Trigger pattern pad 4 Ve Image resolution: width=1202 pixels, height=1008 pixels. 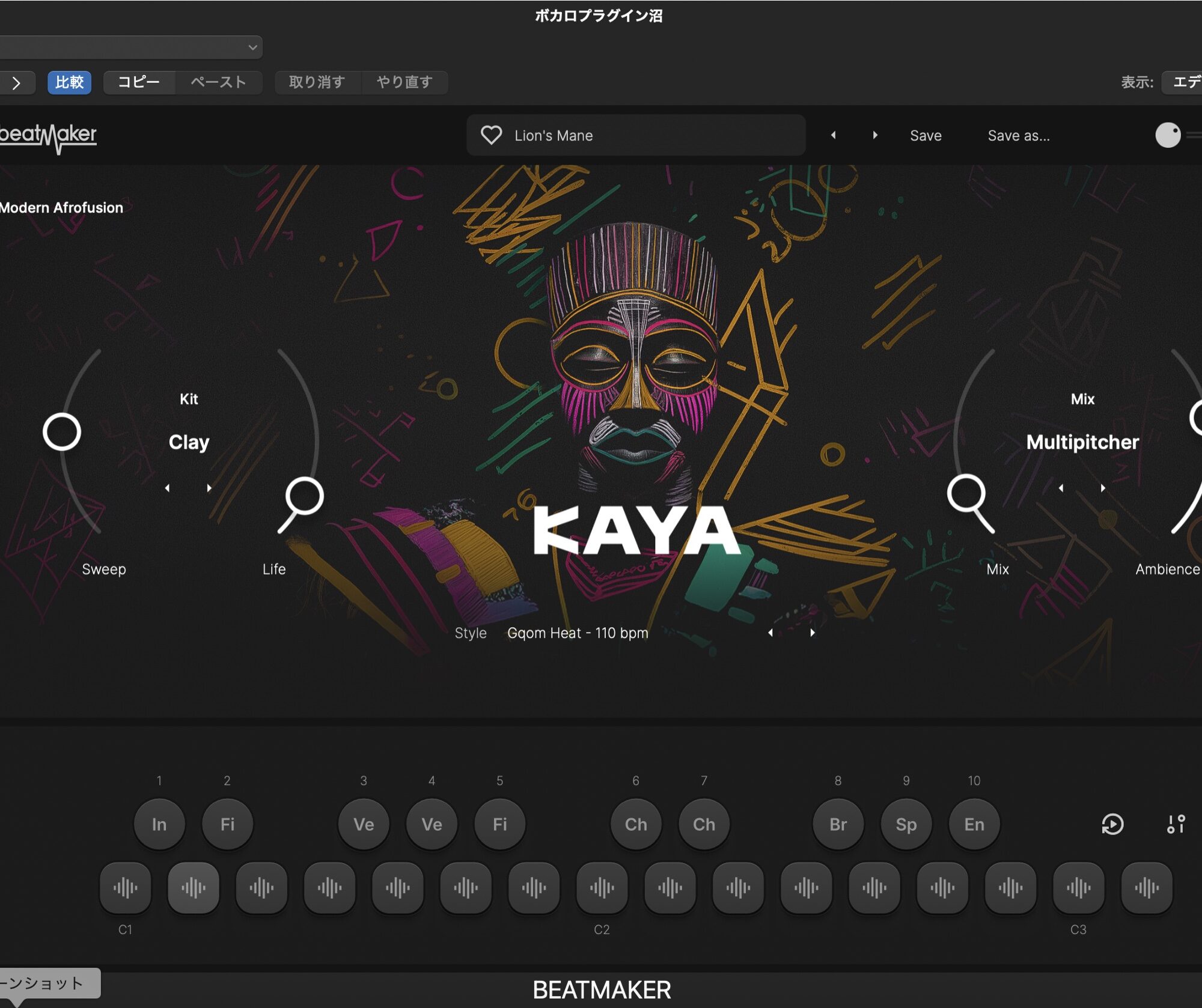point(432,824)
